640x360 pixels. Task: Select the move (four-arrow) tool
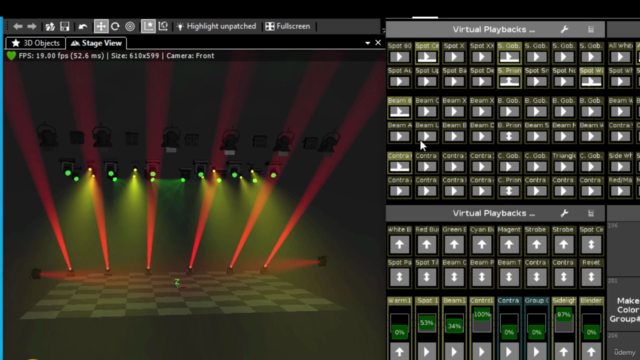(x=100, y=27)
